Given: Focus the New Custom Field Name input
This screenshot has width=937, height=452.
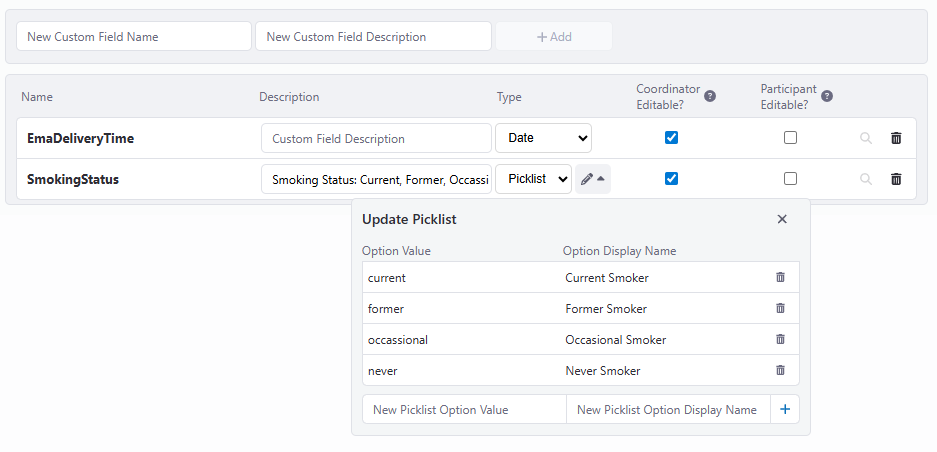Looking at the screenshot, I should point(134,37).
